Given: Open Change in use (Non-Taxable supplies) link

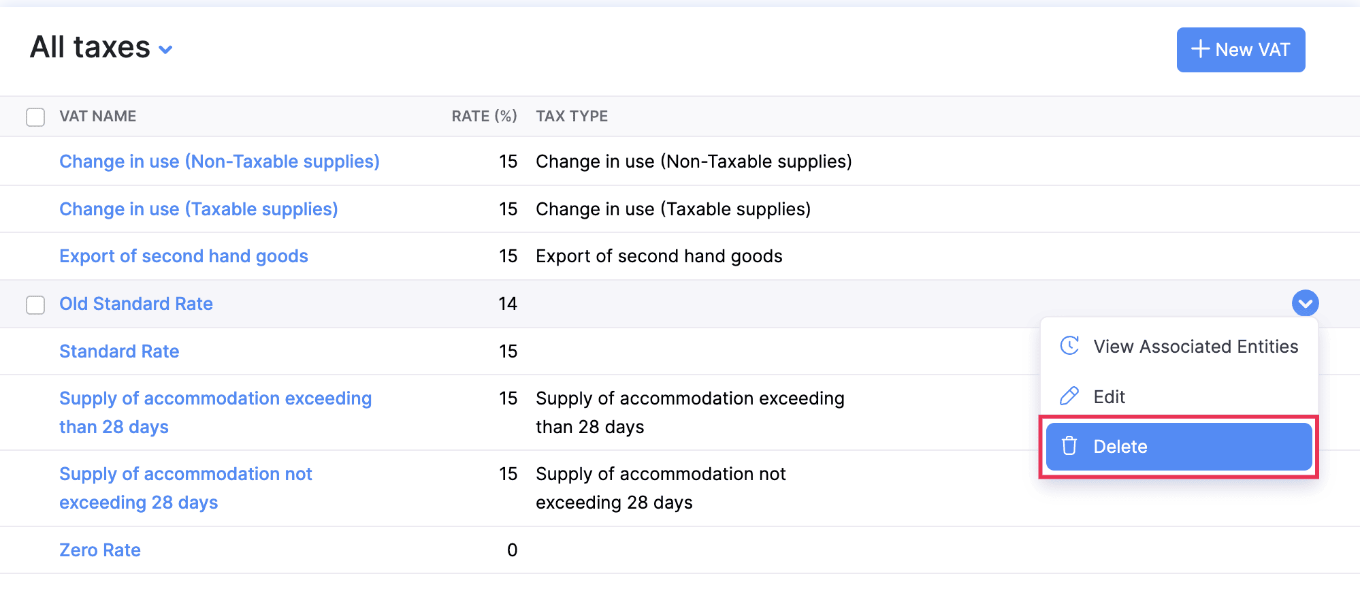Looking at the screenshot, I should (219, 161).
